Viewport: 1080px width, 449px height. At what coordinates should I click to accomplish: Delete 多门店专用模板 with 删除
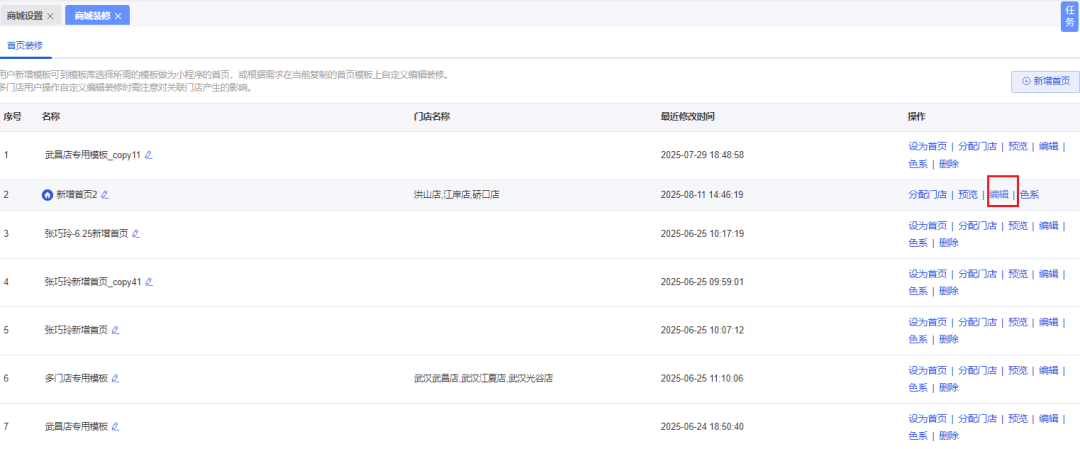(948, 387)
